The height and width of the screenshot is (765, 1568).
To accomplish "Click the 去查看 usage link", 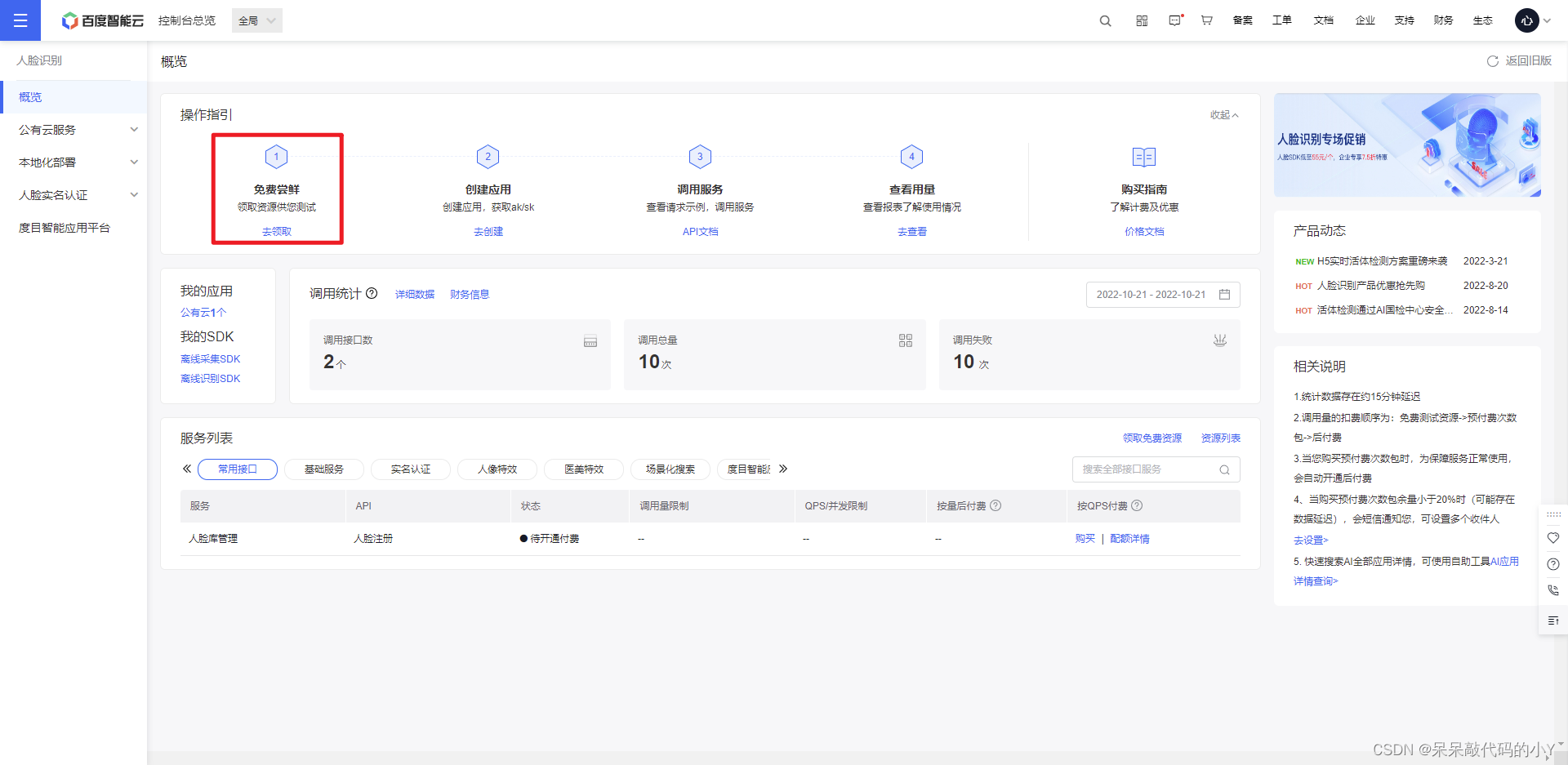I will click(912, 232).
